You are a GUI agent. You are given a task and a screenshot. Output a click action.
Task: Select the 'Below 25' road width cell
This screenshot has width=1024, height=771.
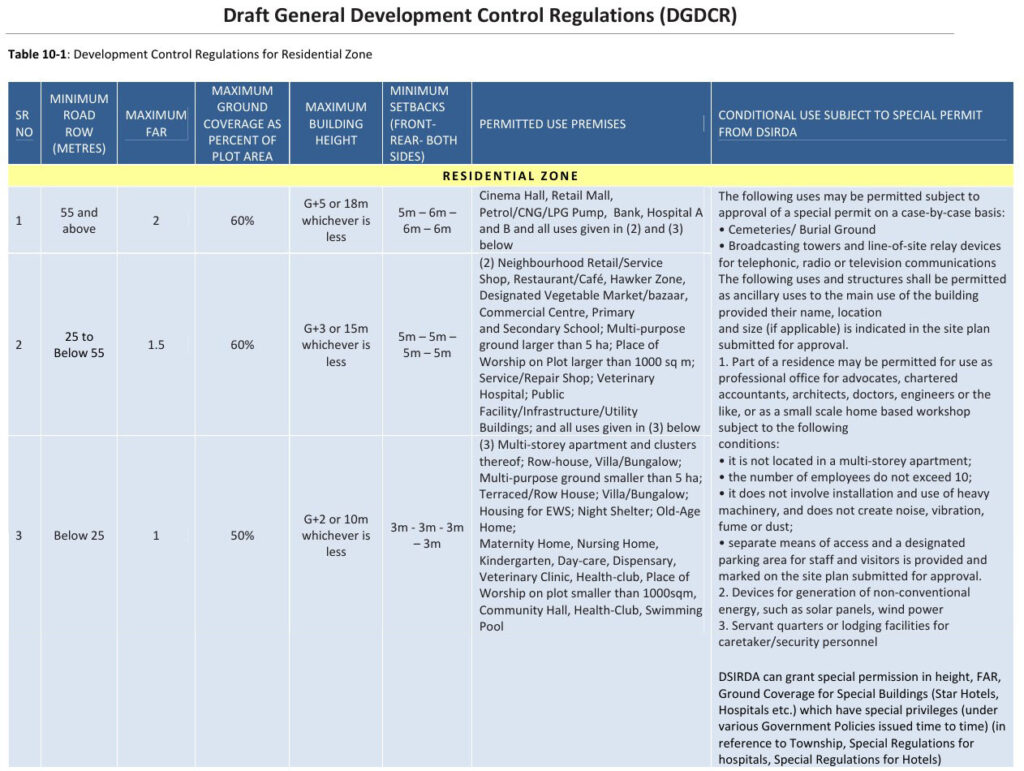[x=79, y=535]
